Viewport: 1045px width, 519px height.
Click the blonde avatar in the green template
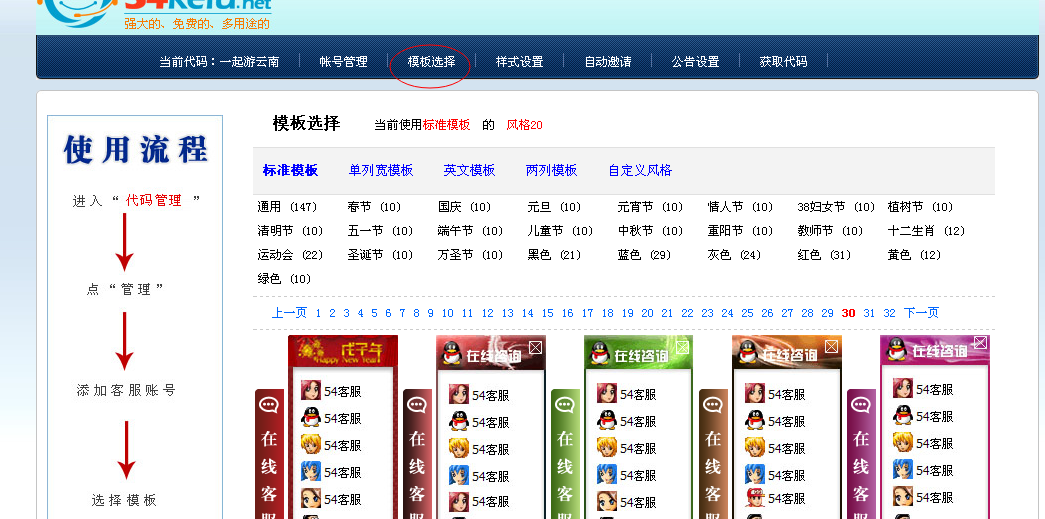coord(607,447)
